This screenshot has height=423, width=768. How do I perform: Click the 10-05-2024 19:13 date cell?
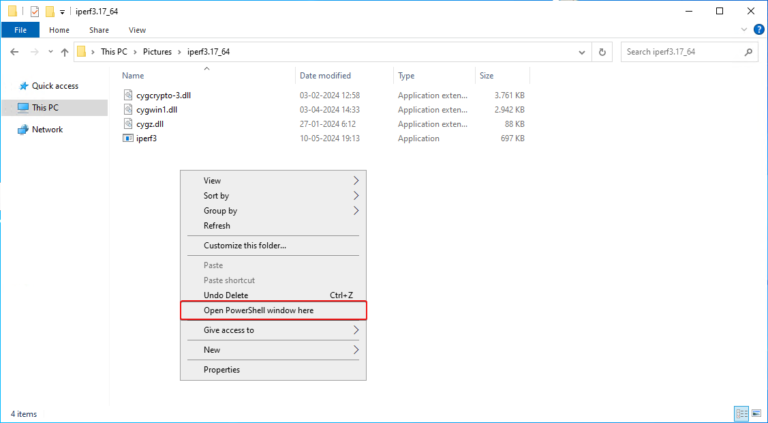(330, 139)
